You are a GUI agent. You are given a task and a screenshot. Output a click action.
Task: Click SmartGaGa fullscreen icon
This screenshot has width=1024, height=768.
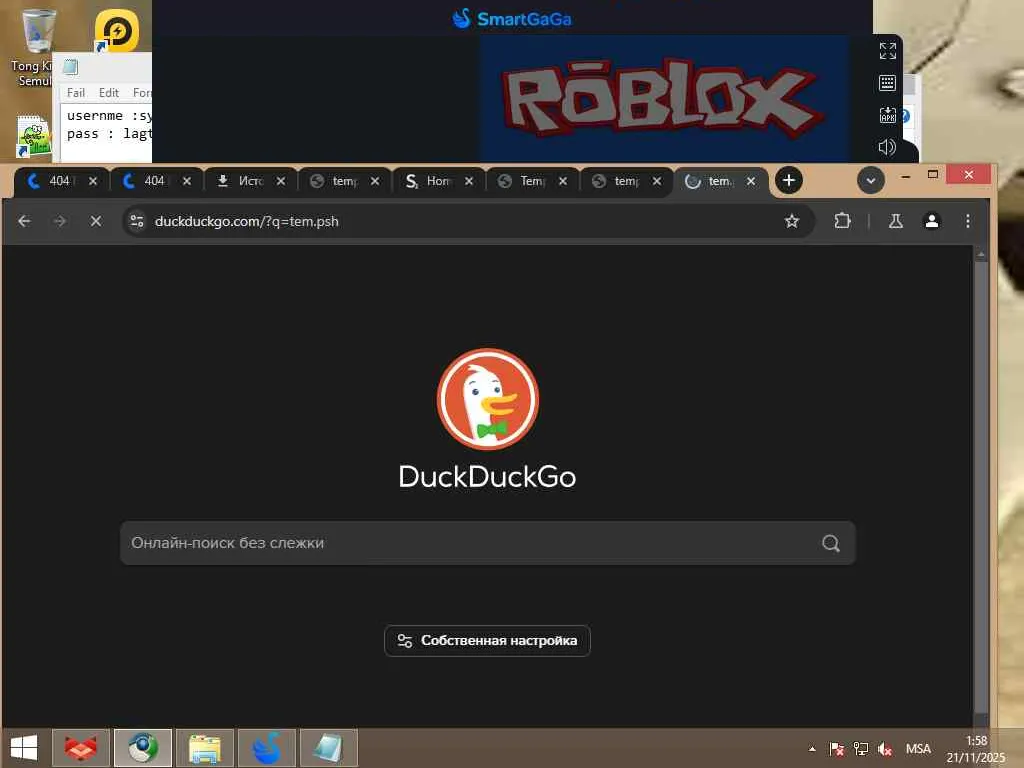pyautogui.click(x=887, y=50)
